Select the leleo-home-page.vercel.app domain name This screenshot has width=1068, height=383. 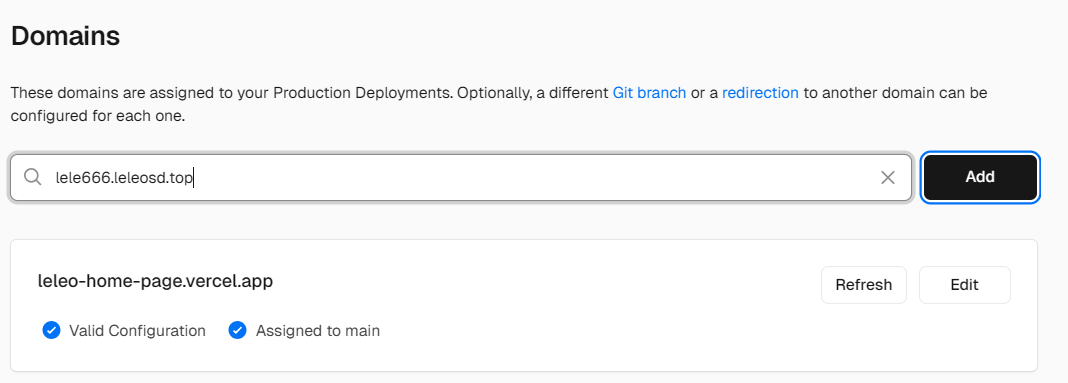pos(155,281)
